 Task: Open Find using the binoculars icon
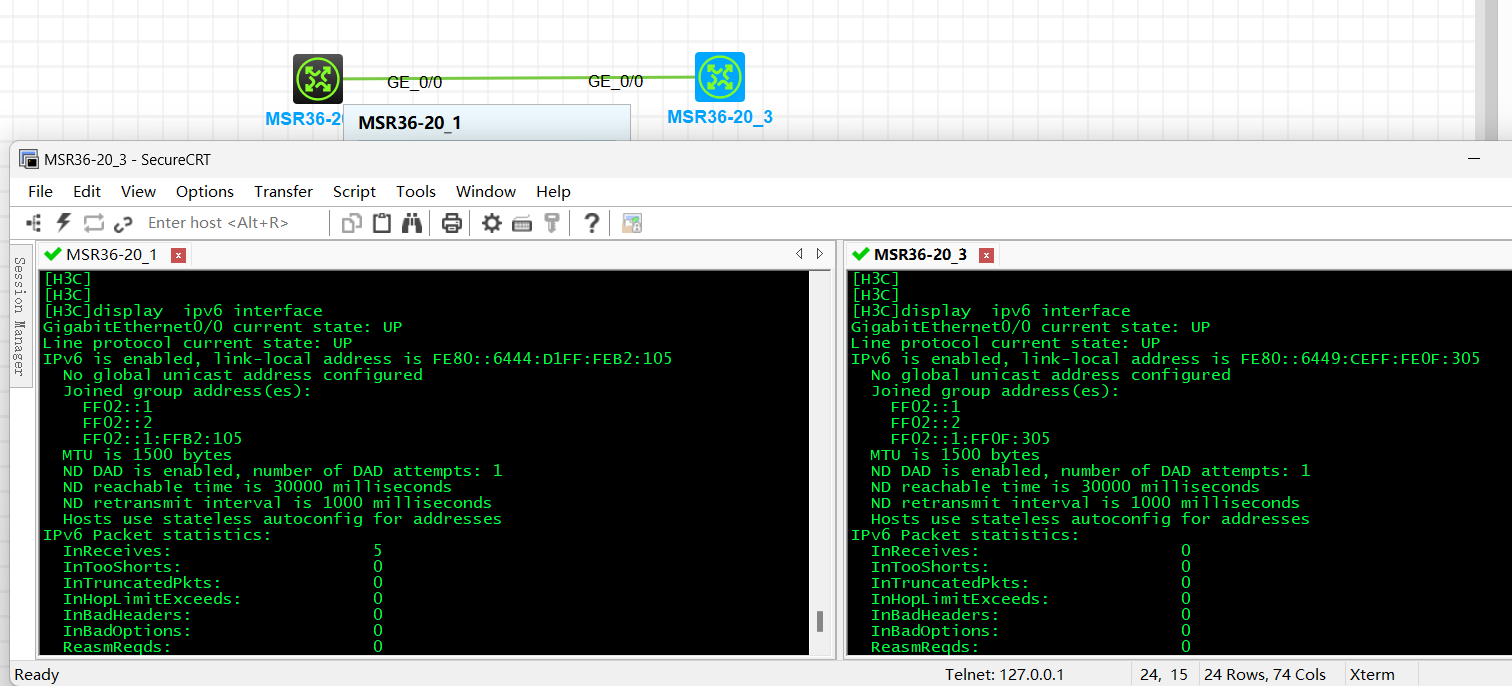(412, 223)
